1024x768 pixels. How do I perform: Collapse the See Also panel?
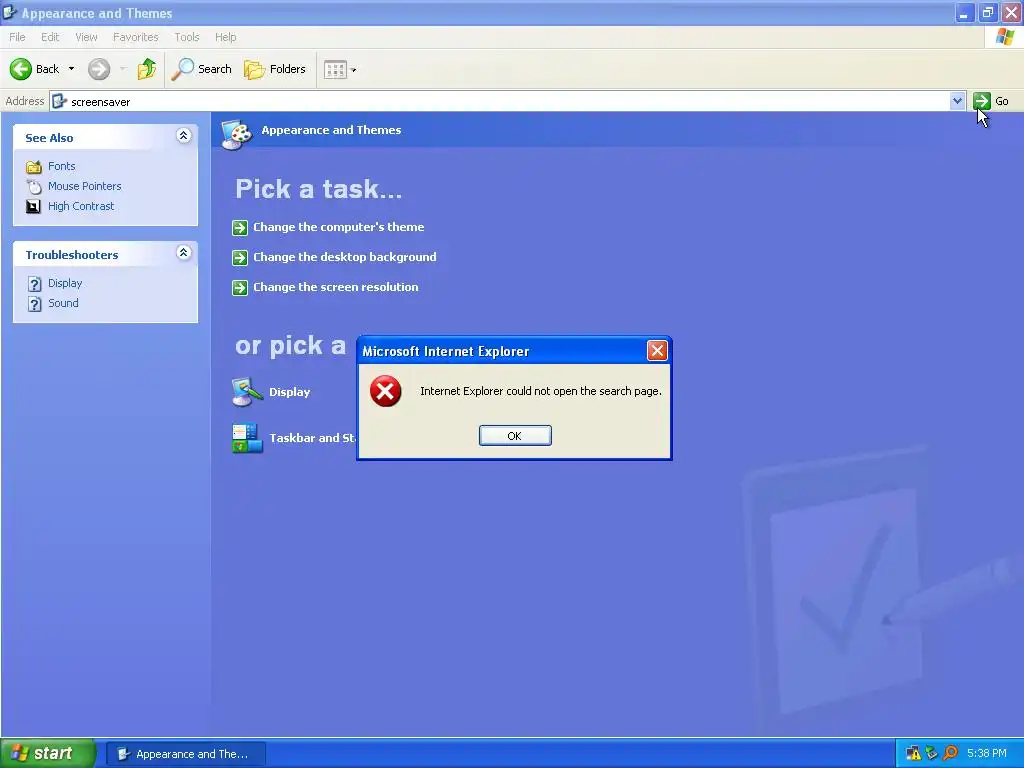184,136
